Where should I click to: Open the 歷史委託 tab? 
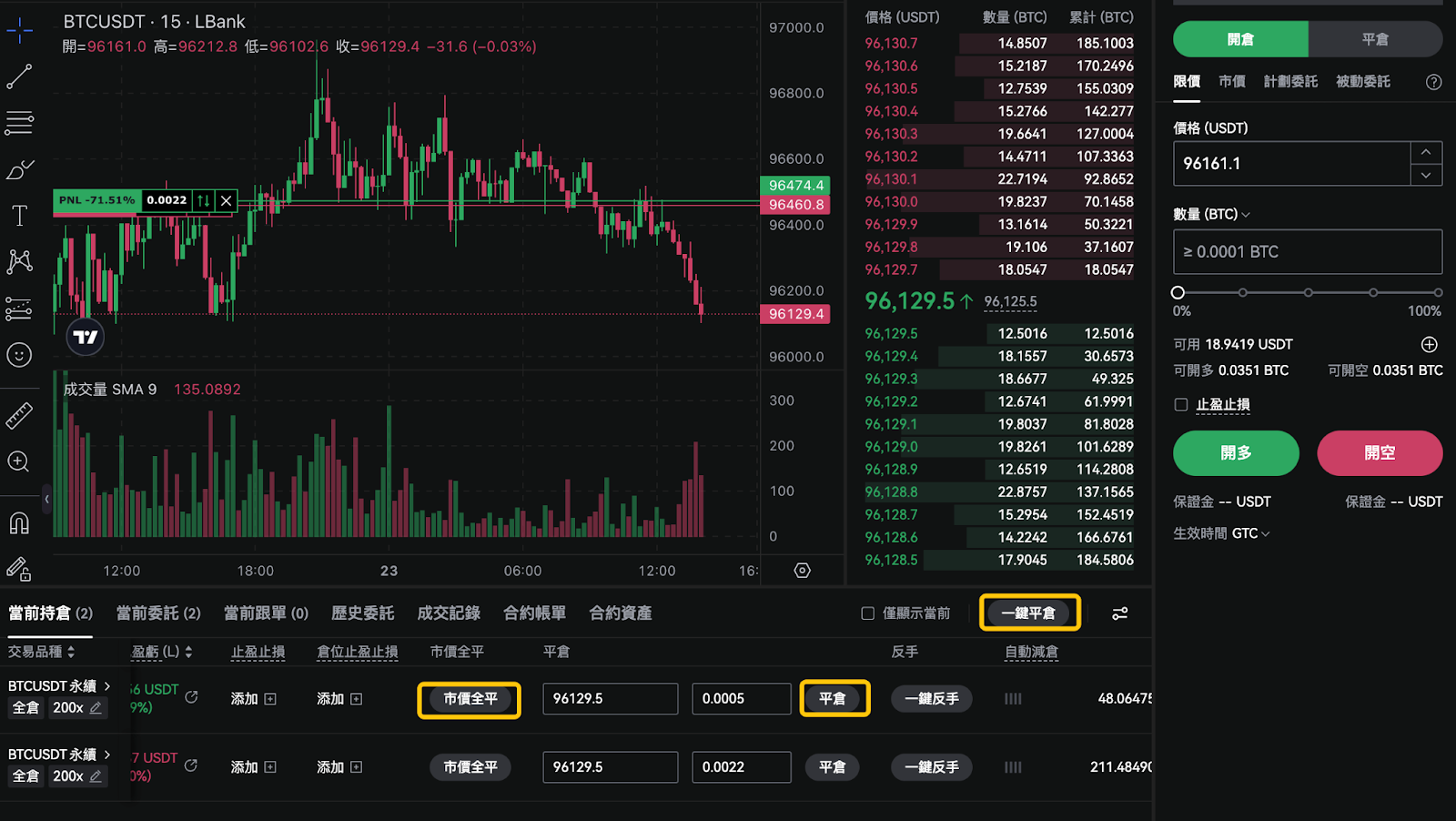pos(362,613)
